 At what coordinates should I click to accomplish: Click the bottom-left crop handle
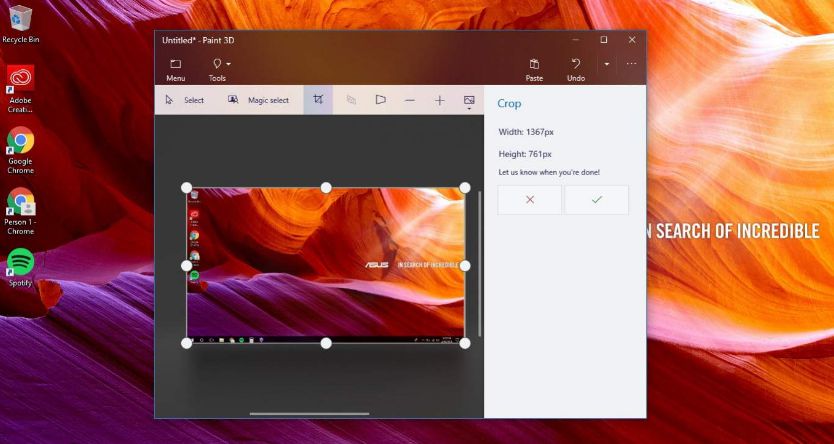point(187,344)
